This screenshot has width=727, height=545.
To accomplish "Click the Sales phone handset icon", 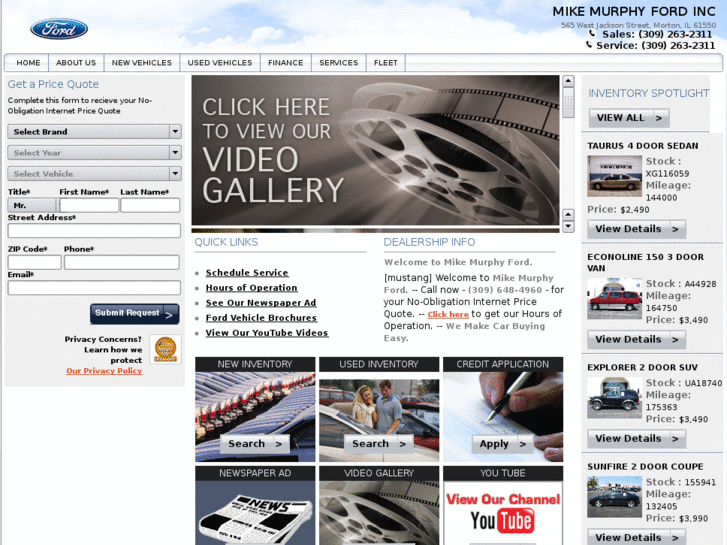I will [592, 34].
